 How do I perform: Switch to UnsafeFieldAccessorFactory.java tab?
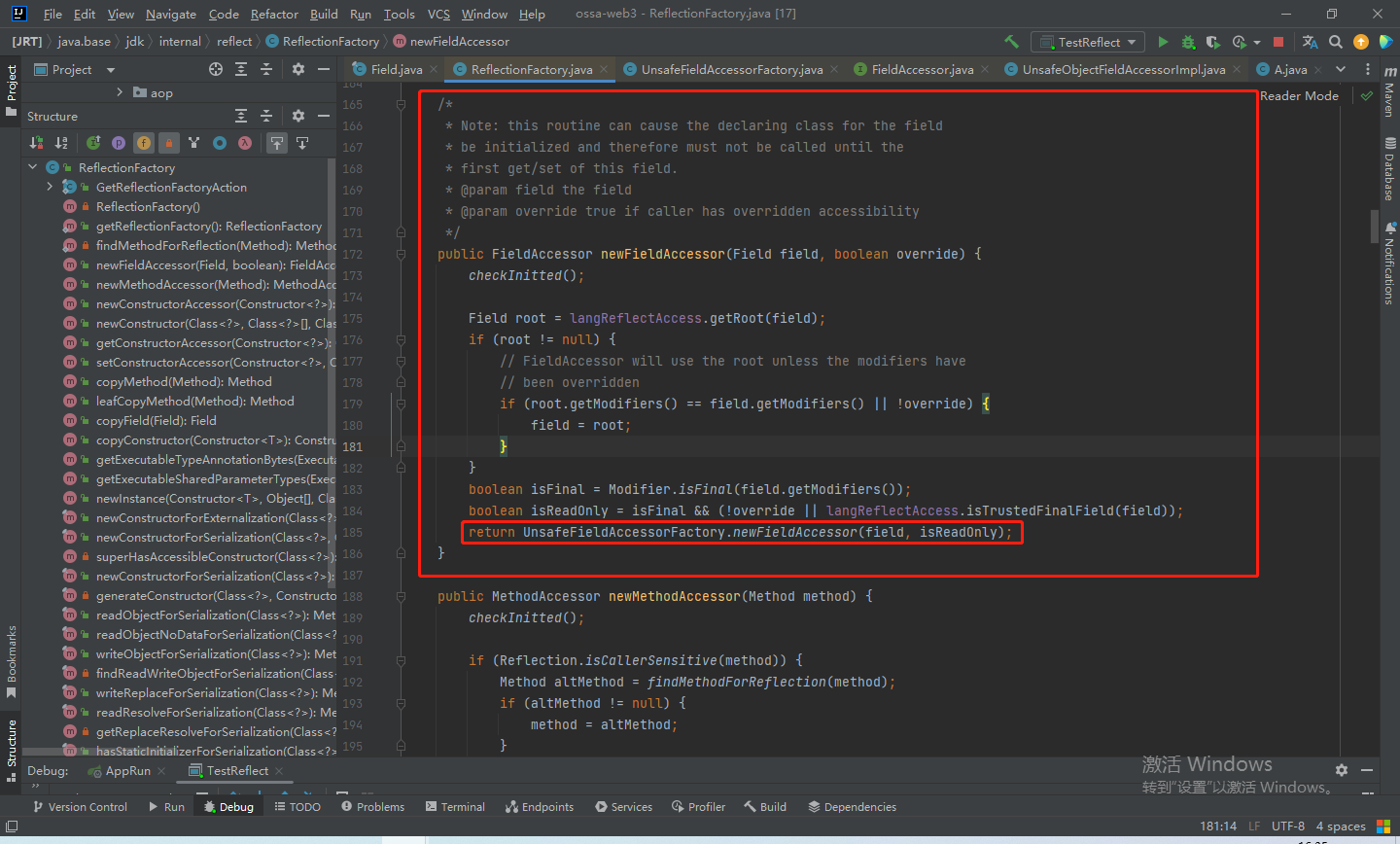coord(731,69)
